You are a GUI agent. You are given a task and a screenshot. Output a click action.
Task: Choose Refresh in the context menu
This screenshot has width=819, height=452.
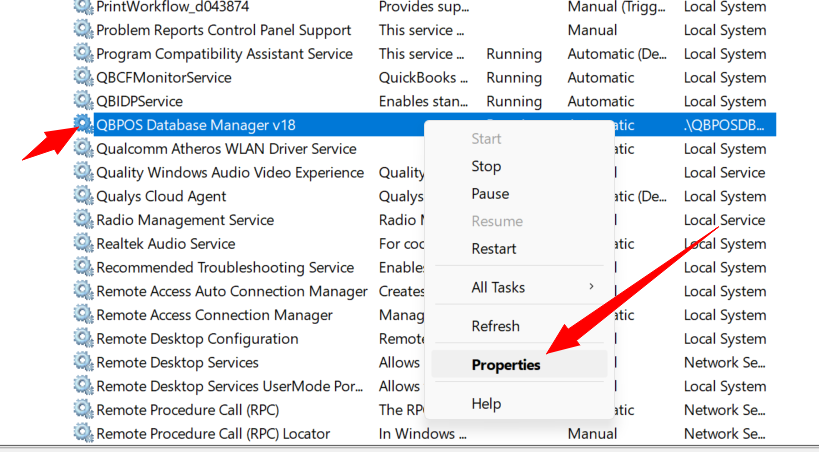point(495,326)
